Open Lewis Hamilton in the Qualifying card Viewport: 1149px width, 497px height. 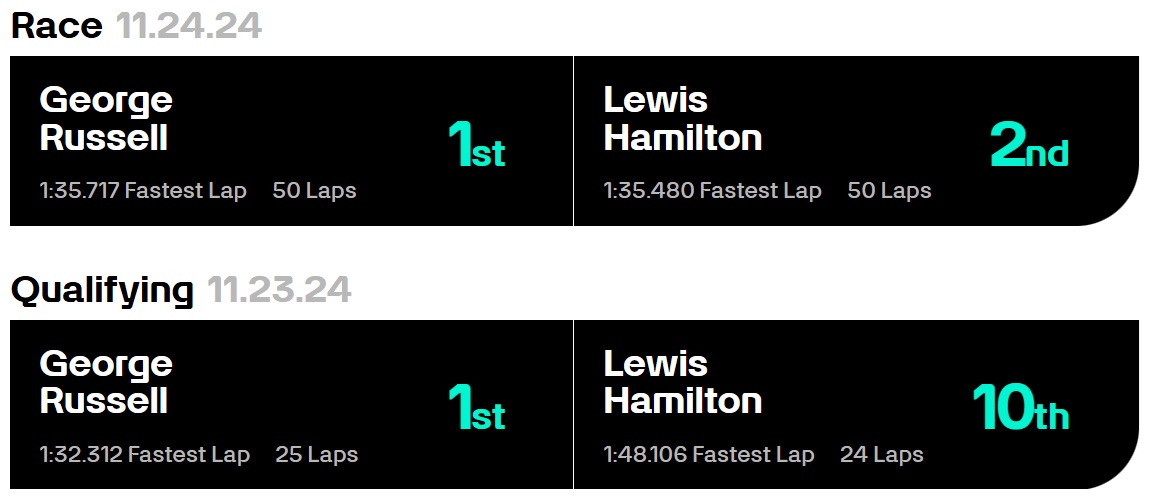click(x=683, y=383)
